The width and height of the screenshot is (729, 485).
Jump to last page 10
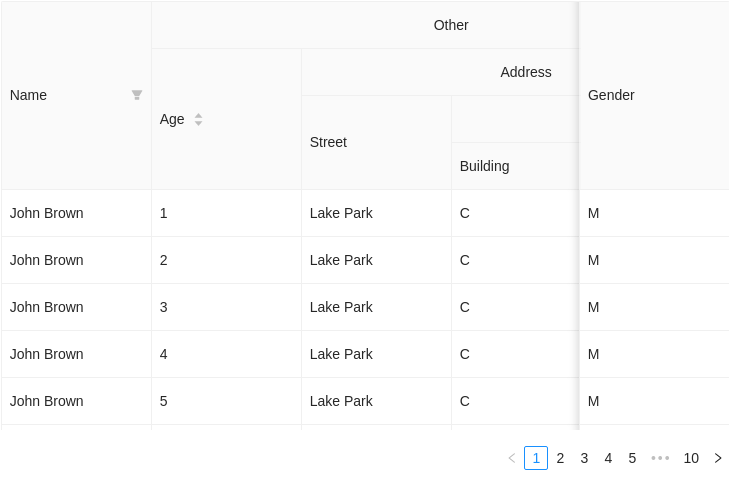pos(691,458)
